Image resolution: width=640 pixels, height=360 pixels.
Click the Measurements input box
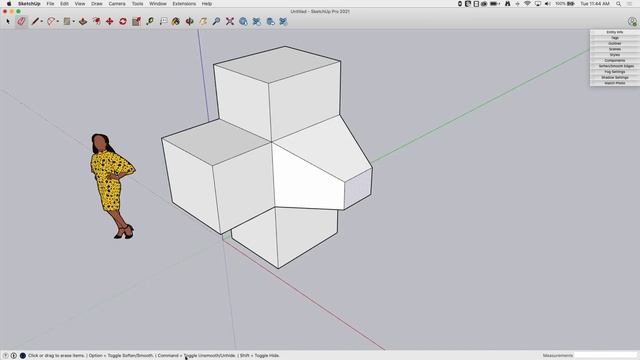pos(605,356)
